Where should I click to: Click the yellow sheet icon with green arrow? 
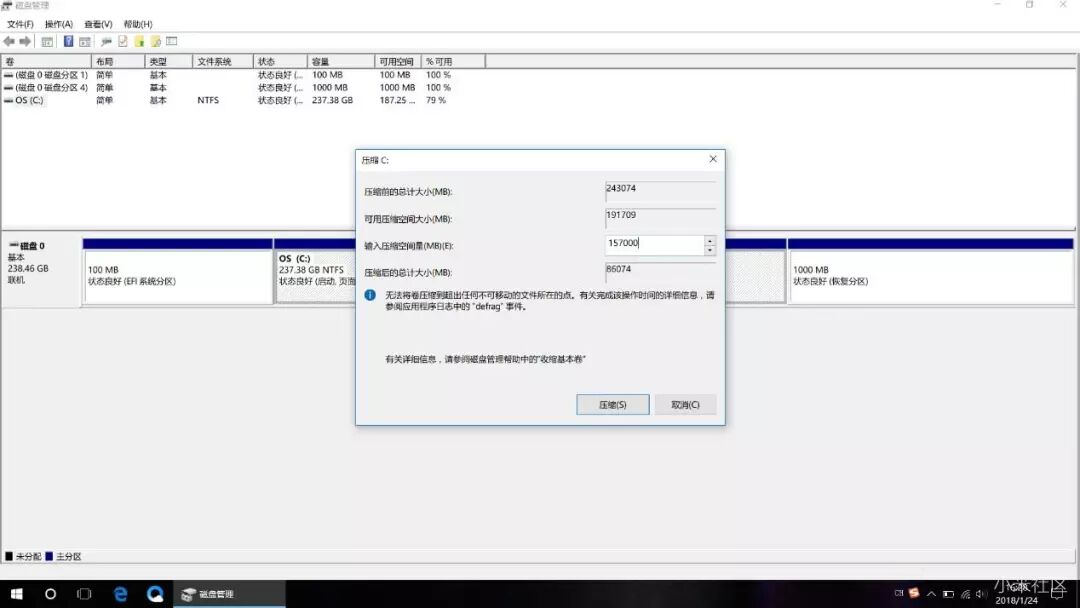click(139, 41)
